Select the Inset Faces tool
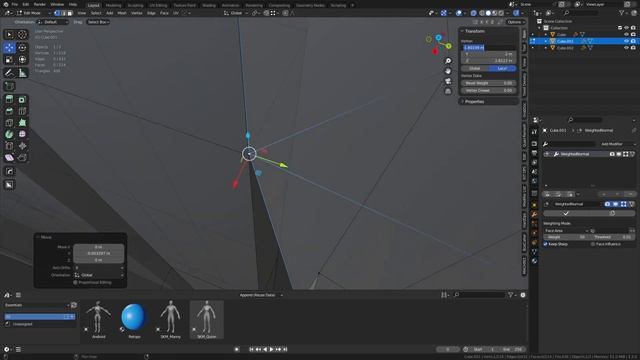 pyautogui.click(x=22, y=99)
